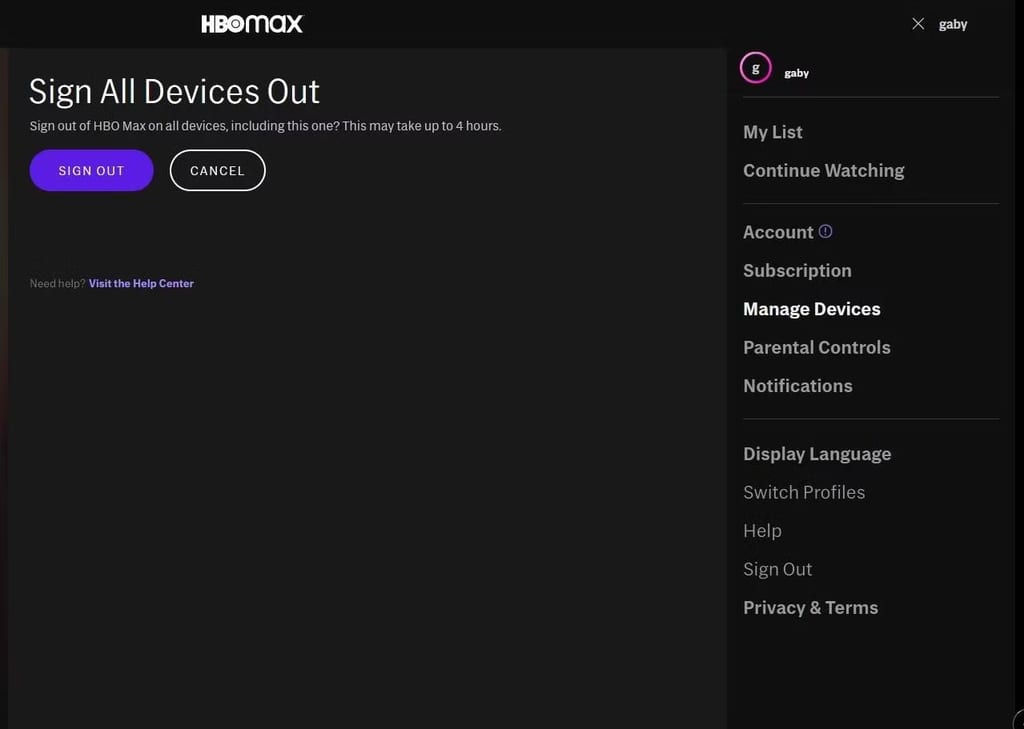Open Privacy & Terms
This screenshot has height=729, width=1024.
tap(810, 608)
